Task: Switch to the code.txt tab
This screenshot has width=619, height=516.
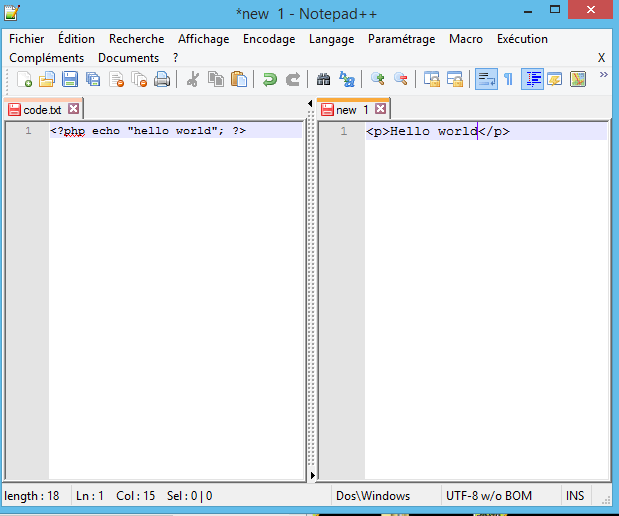Action: (42, 110)
